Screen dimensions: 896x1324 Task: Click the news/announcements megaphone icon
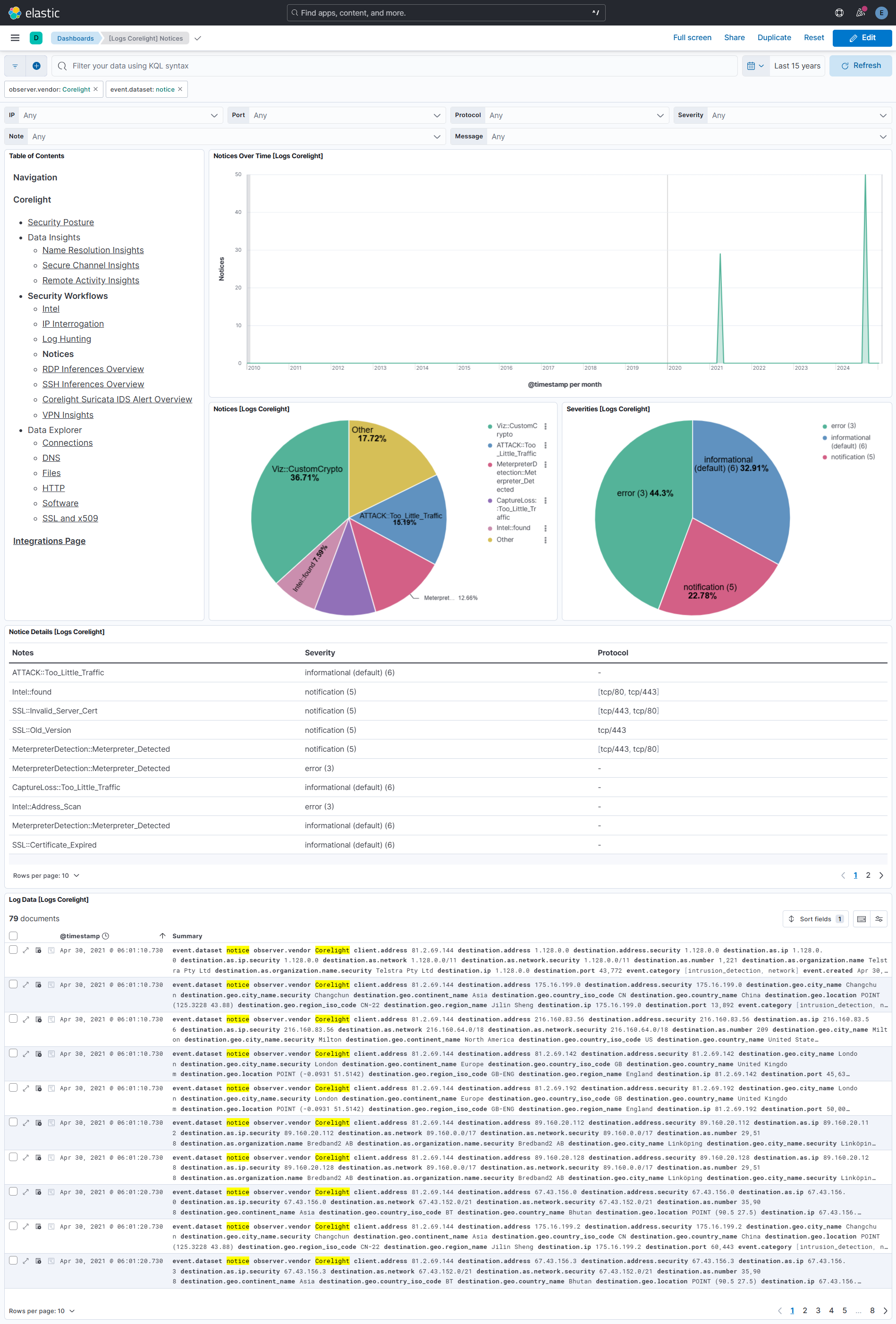(860, 13)
